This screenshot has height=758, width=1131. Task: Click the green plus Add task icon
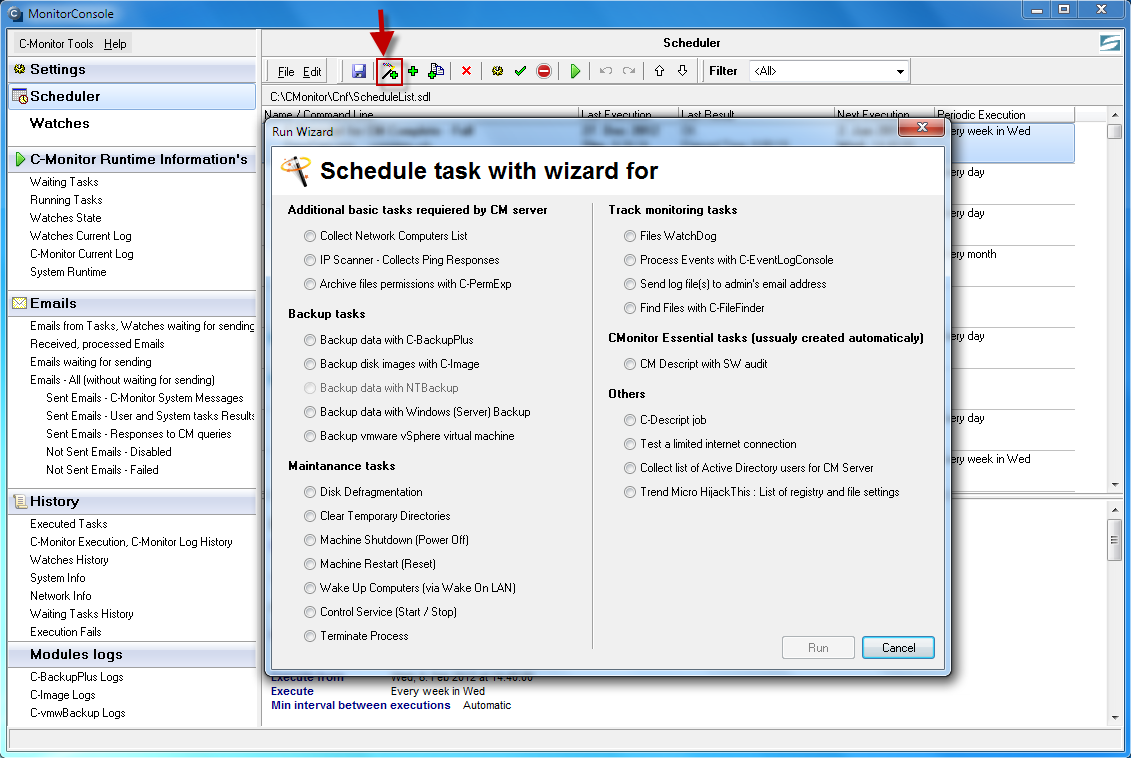[413, 71]
